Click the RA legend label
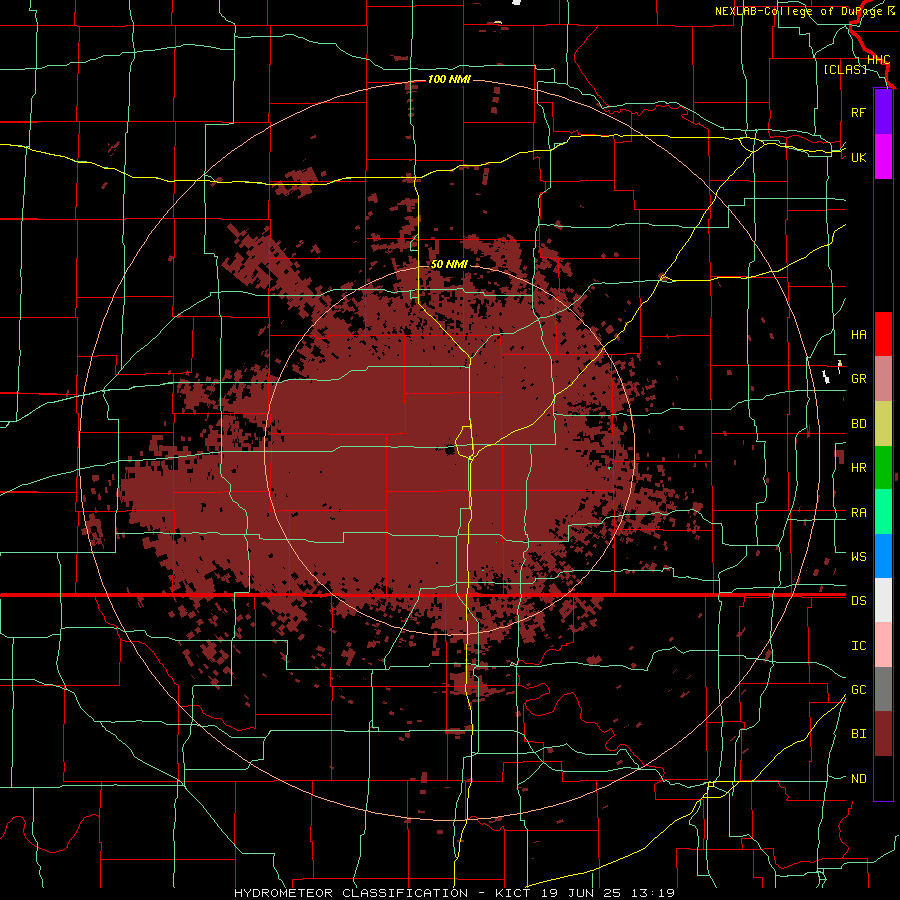The image size is (900, 900). (858, 513)
